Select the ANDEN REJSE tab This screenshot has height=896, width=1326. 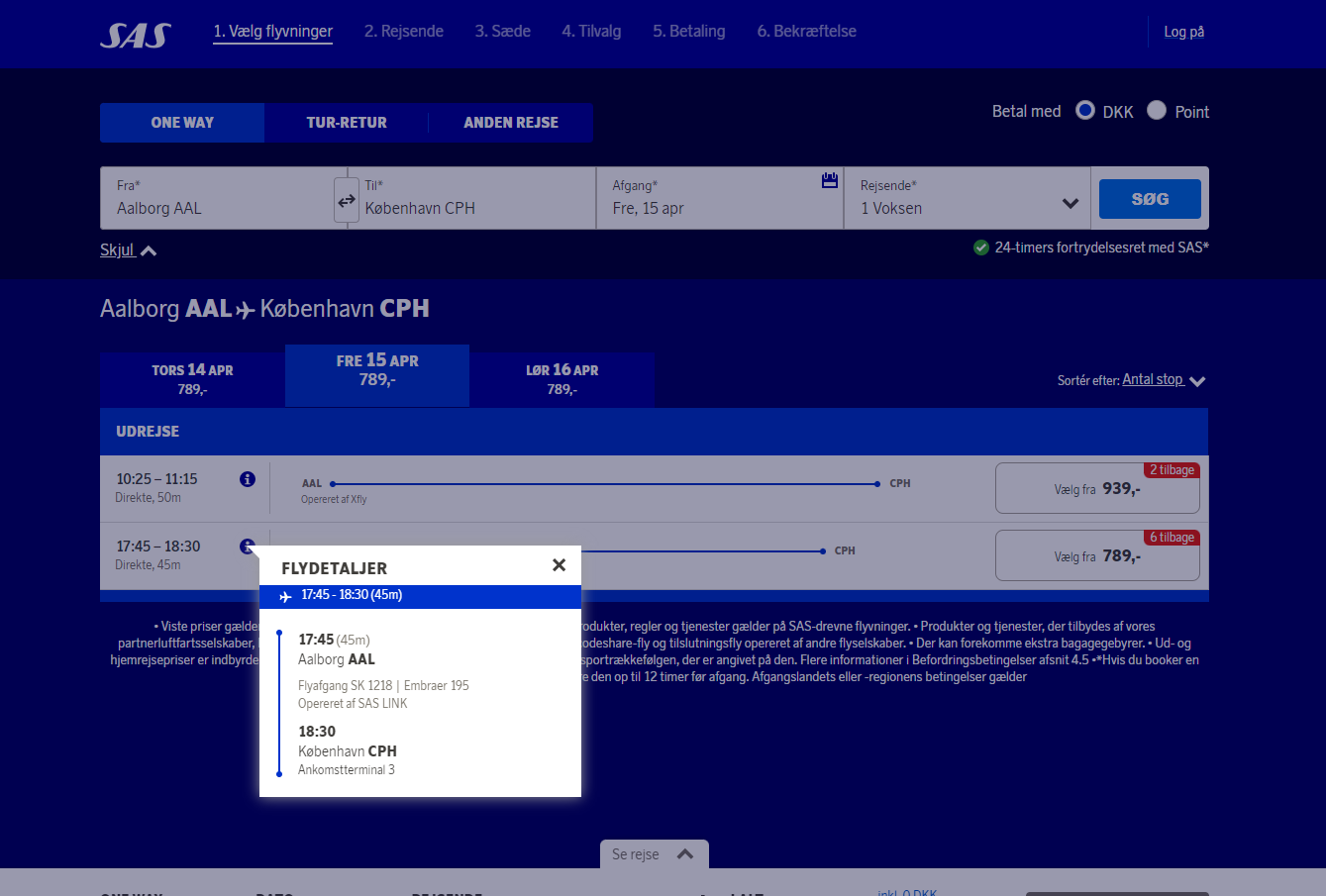pos(511,123)
